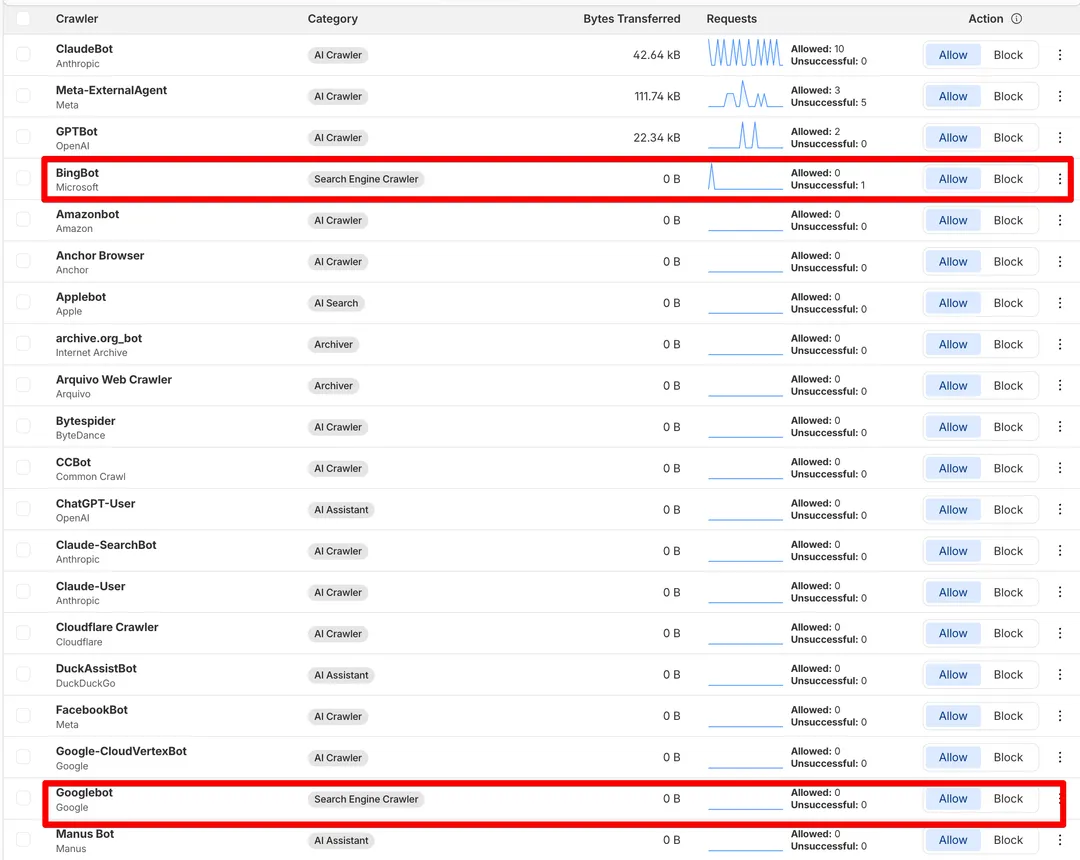Check the Googlebot row checkbox
1080x860 pixels.
[x=23, y=797]
